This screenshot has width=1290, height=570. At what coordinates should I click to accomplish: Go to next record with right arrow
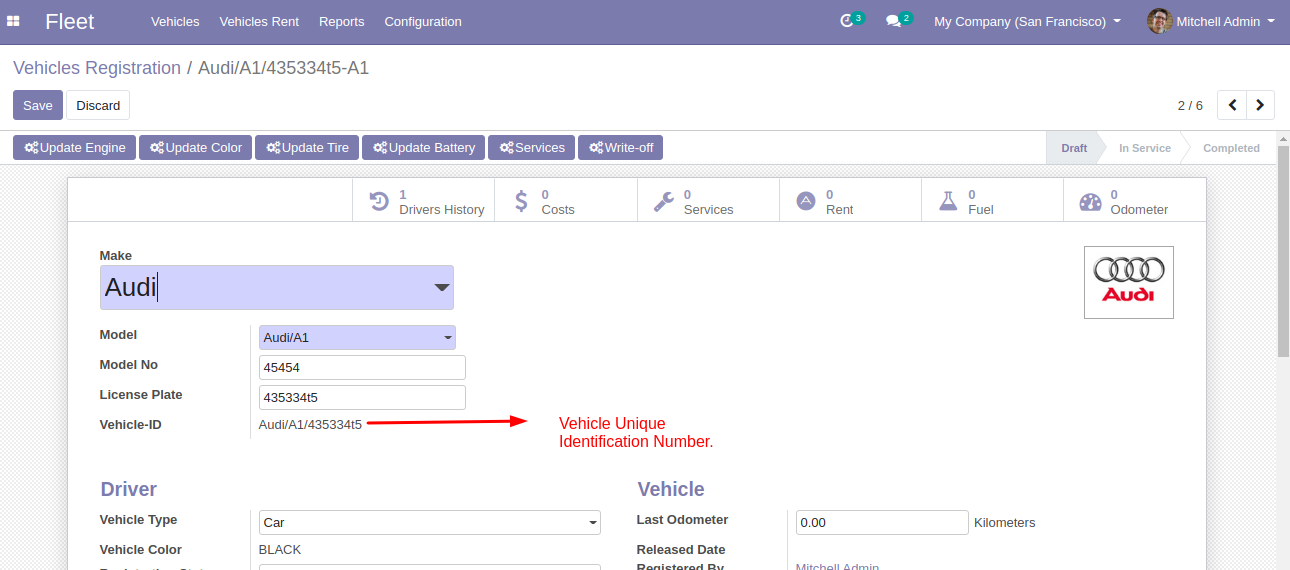[x=1261, y=105]
